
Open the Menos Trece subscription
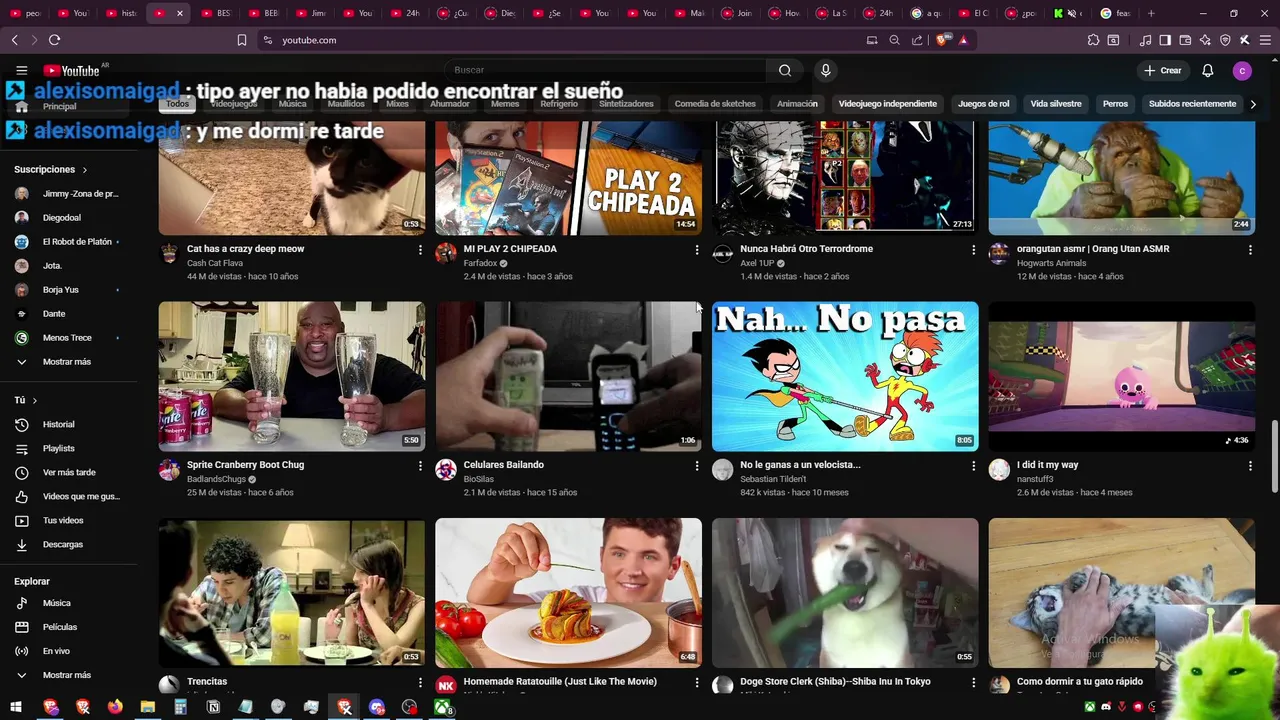tap(67, 338)
